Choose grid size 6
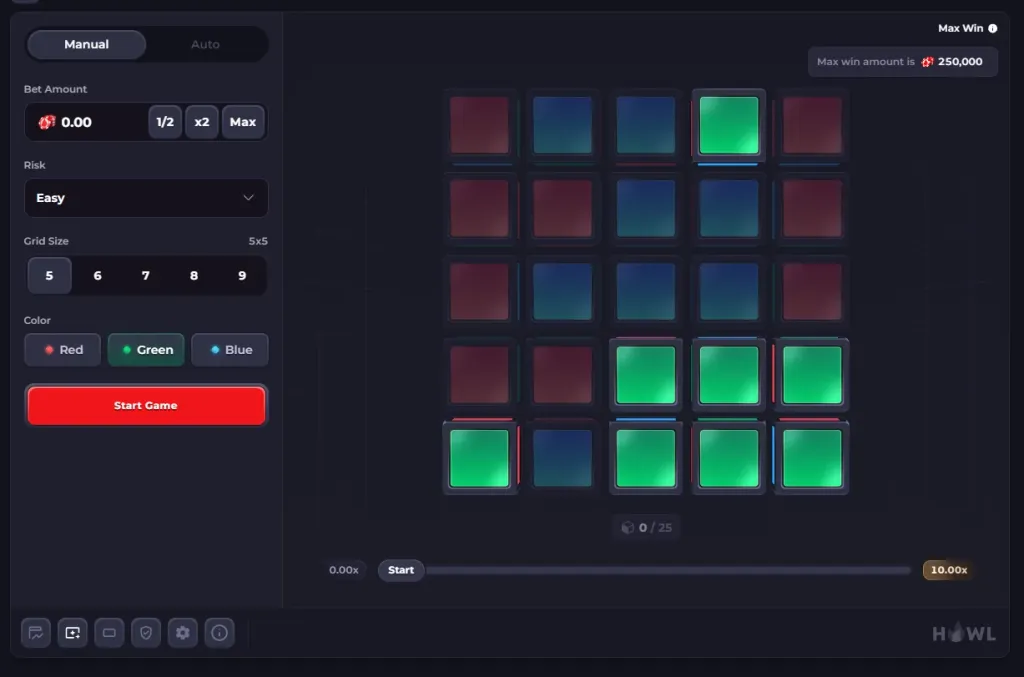Viewport: 1024px width, 677px height. pyautogui.click(x=97, y=276)
